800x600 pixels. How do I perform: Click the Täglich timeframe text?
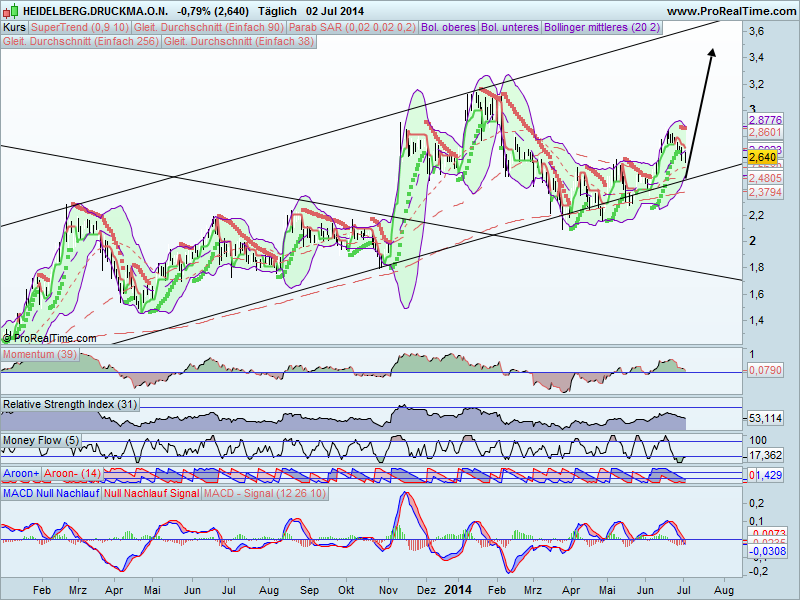278,11
